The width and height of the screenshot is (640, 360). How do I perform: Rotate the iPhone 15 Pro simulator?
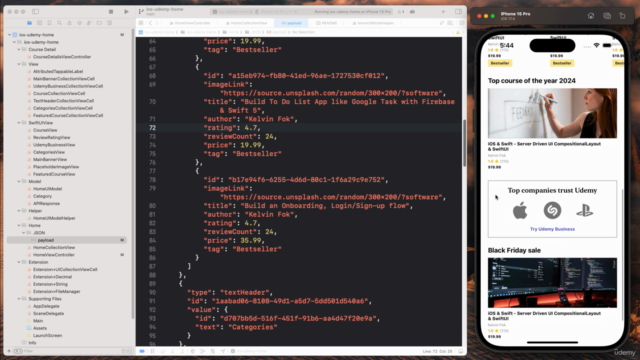pyautogui.click(x=622, y=16)
